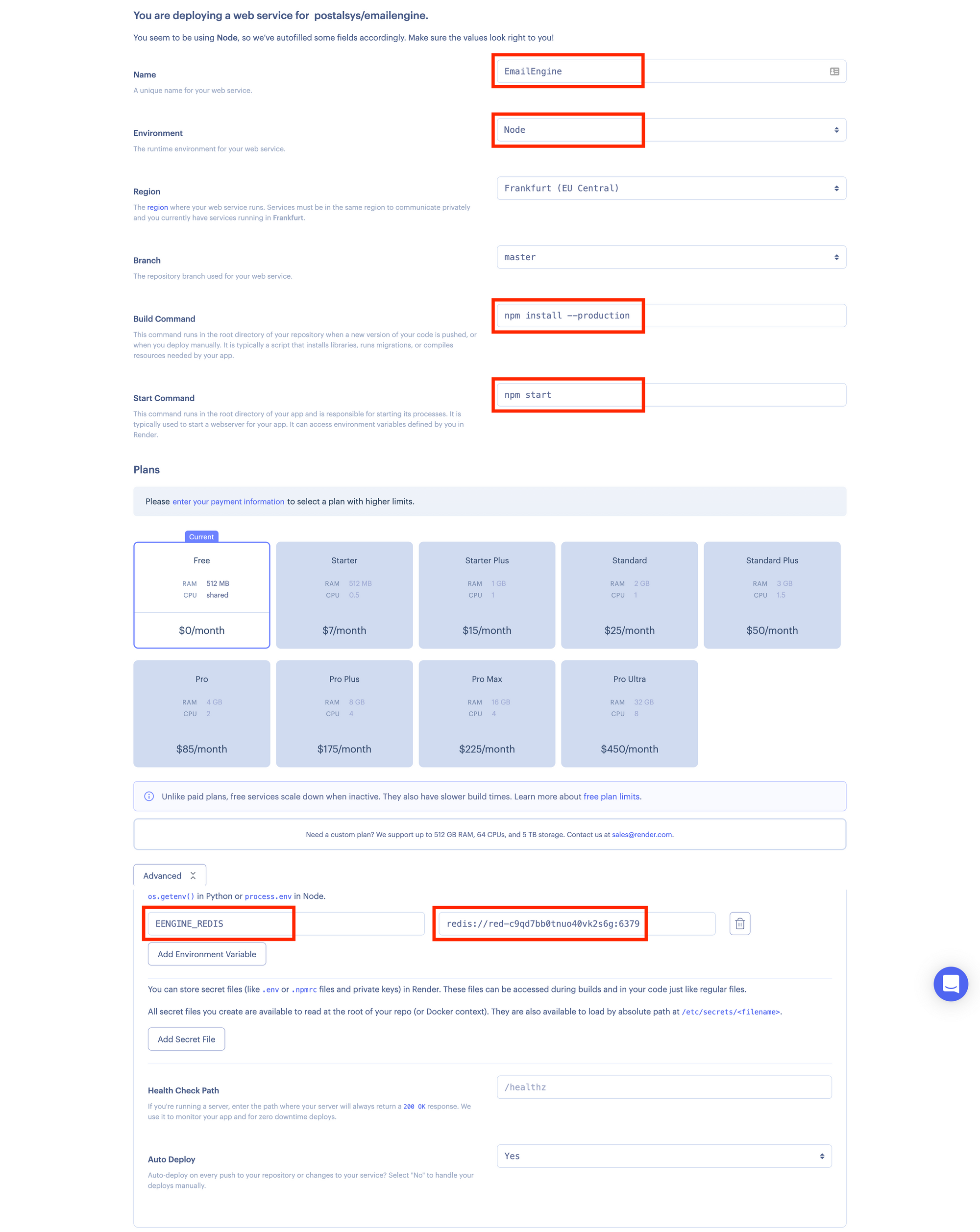Image resolution: width=980 pixels, height=1232 pixels.
Task: Select the Free plan card
Action: click(202, 595)
